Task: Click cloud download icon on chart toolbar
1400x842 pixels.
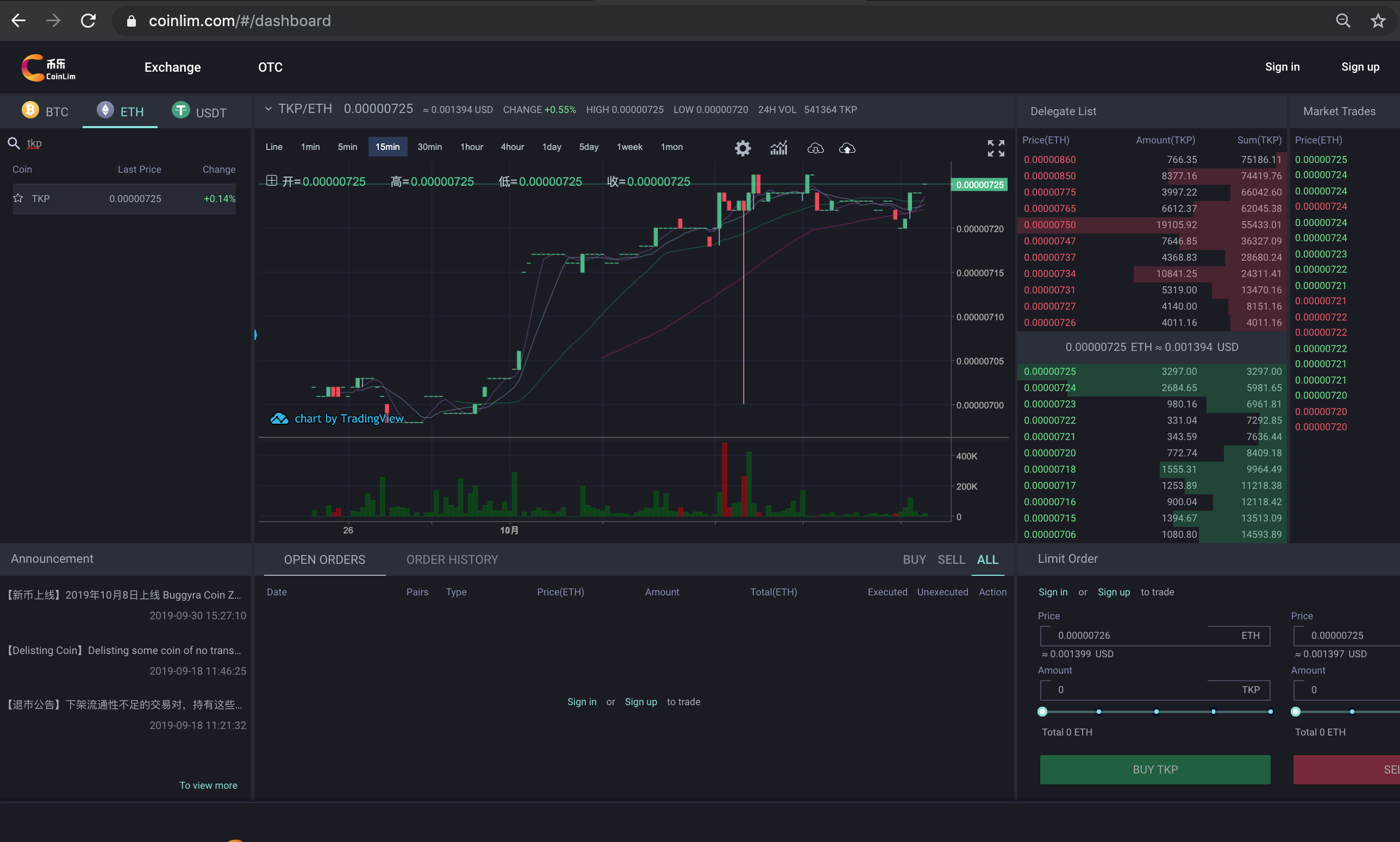Action: pos(815,148)
